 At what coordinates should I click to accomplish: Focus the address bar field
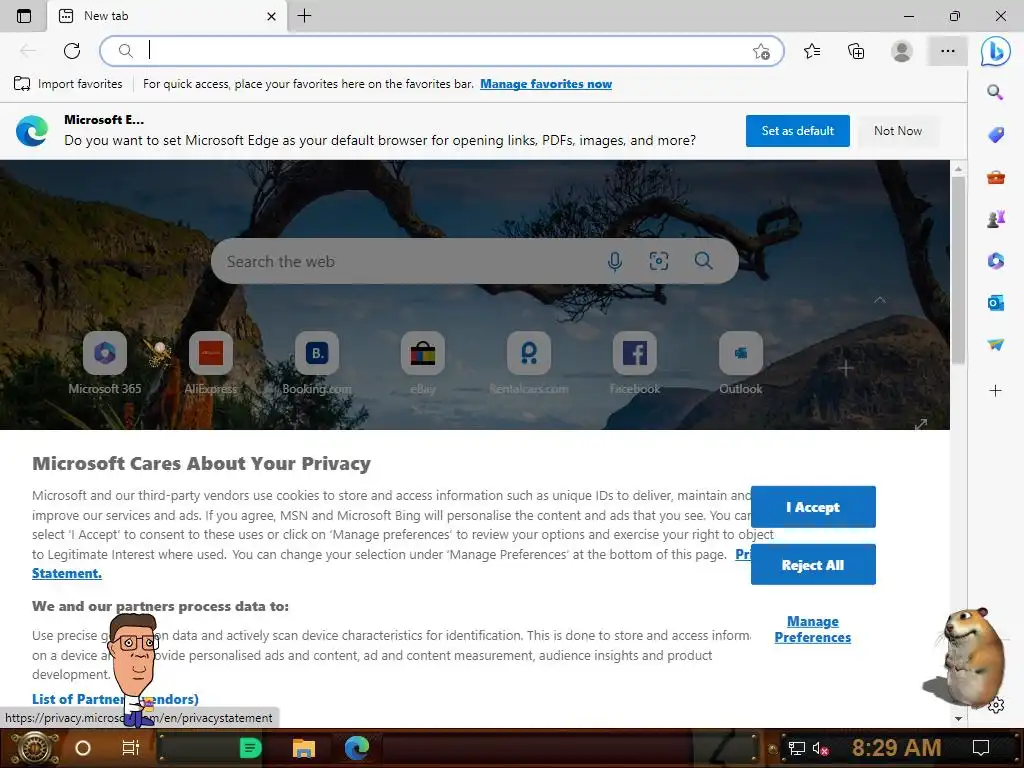(x=441, y=51)
